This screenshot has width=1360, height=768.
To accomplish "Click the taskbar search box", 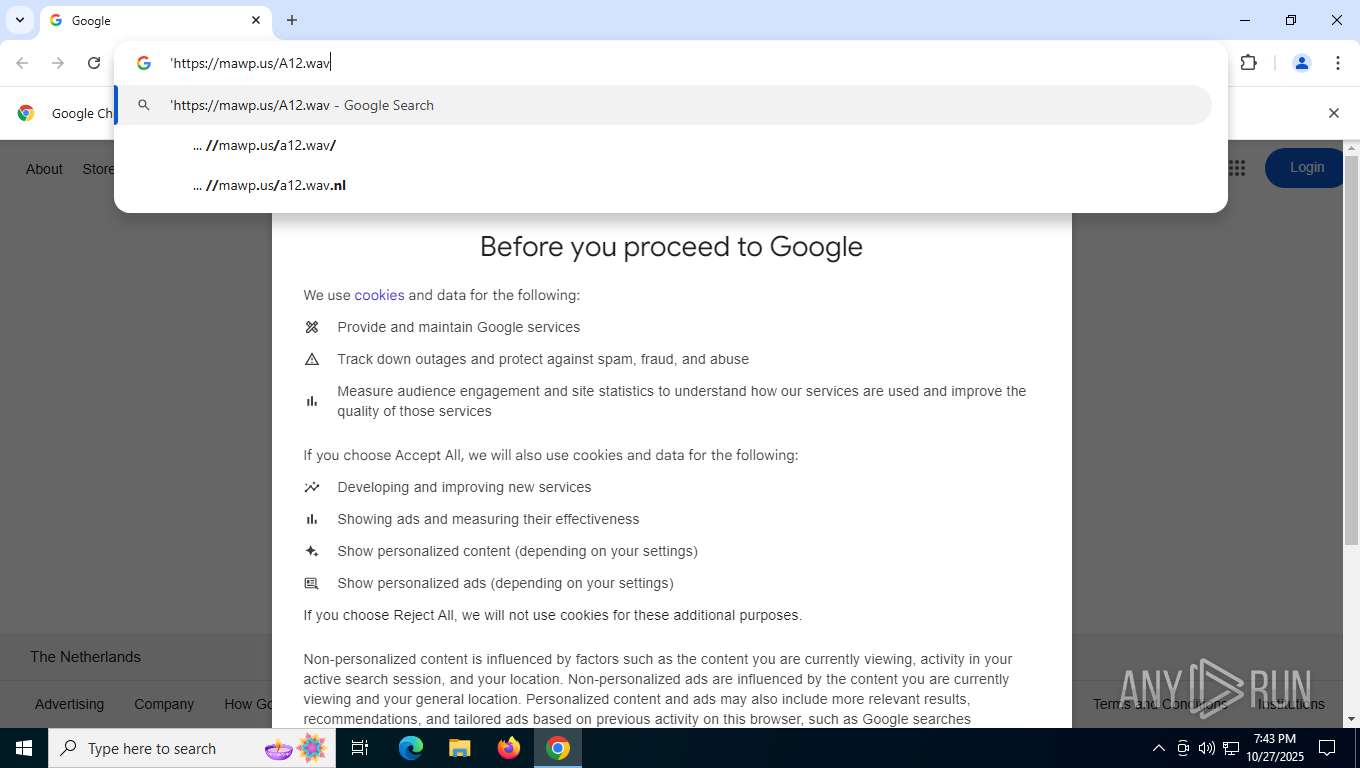I will tap(192, 748).
